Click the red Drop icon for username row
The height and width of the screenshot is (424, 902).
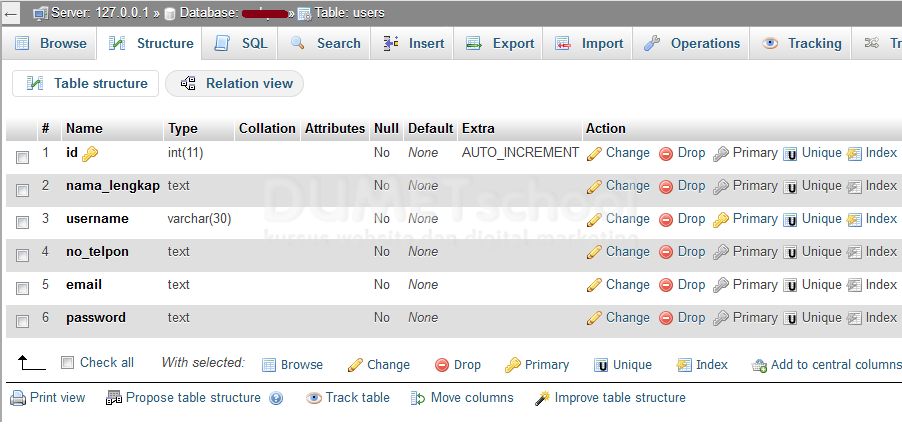[666, 220]
